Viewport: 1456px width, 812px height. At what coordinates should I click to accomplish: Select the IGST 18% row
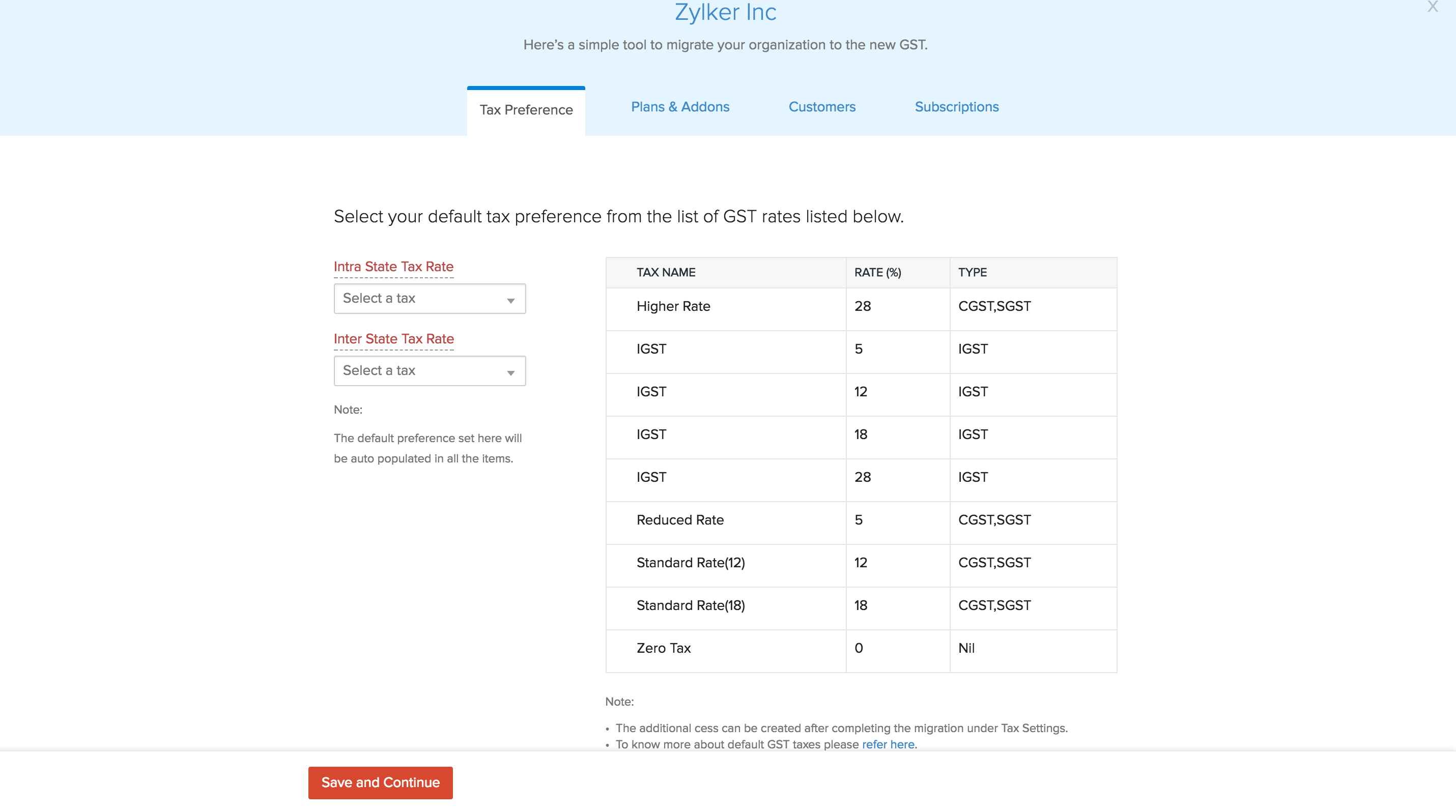pos(725,434)
